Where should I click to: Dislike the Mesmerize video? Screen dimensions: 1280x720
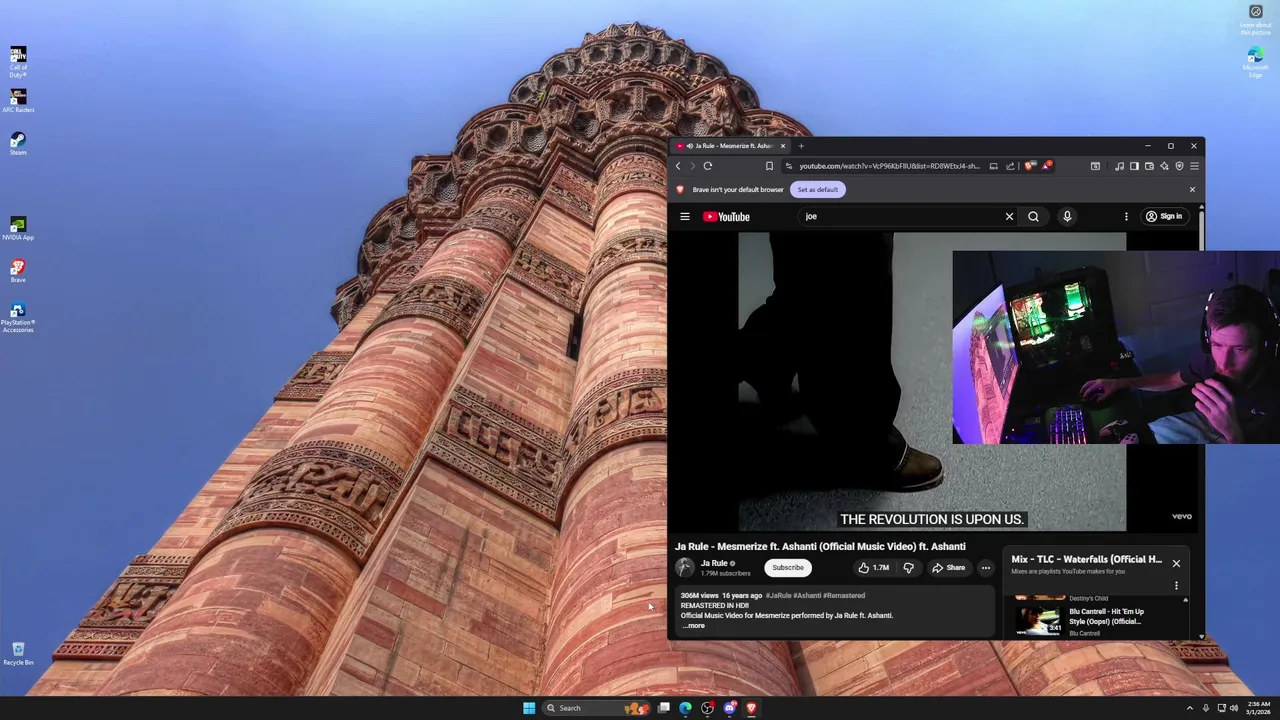(908, 567)
